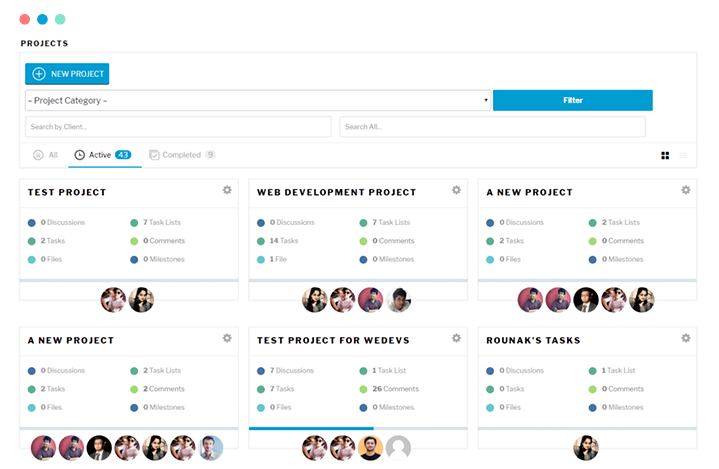Click 0 Comments in Web Development Project
The height and width of the screenshot is (469, 719).
393,241
